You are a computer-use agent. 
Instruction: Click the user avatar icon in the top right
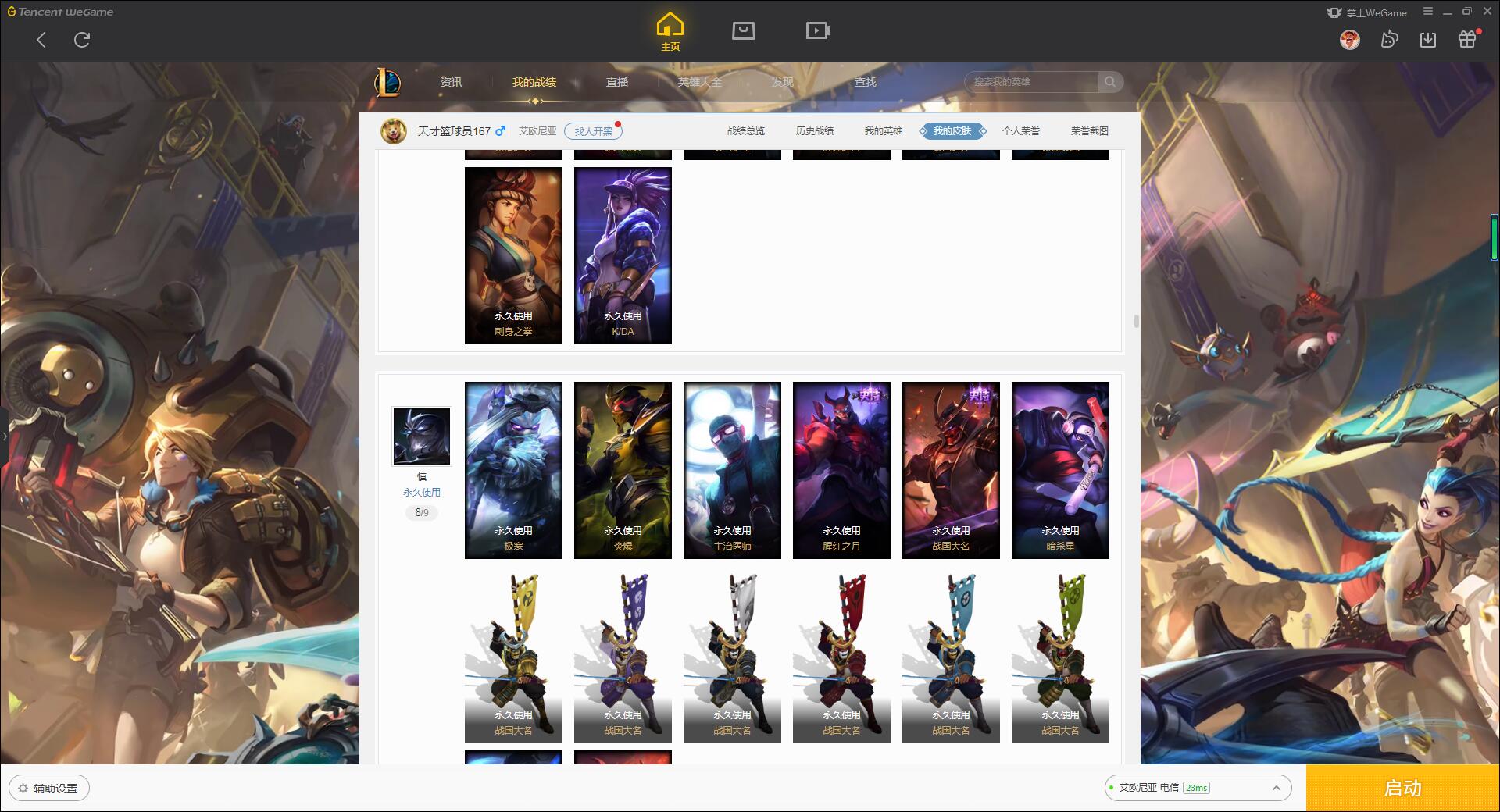pyautogui.click(x=1349, y=40)
